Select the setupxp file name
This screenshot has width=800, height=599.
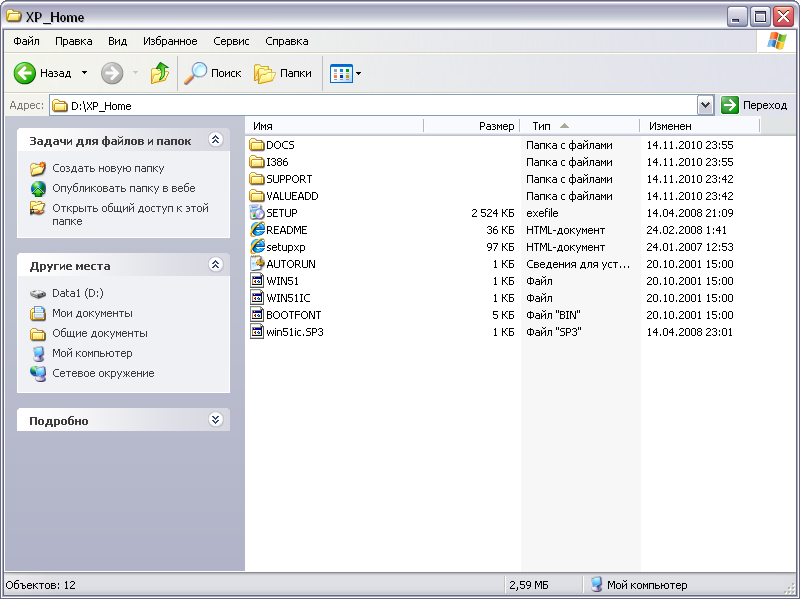[286, 247]
